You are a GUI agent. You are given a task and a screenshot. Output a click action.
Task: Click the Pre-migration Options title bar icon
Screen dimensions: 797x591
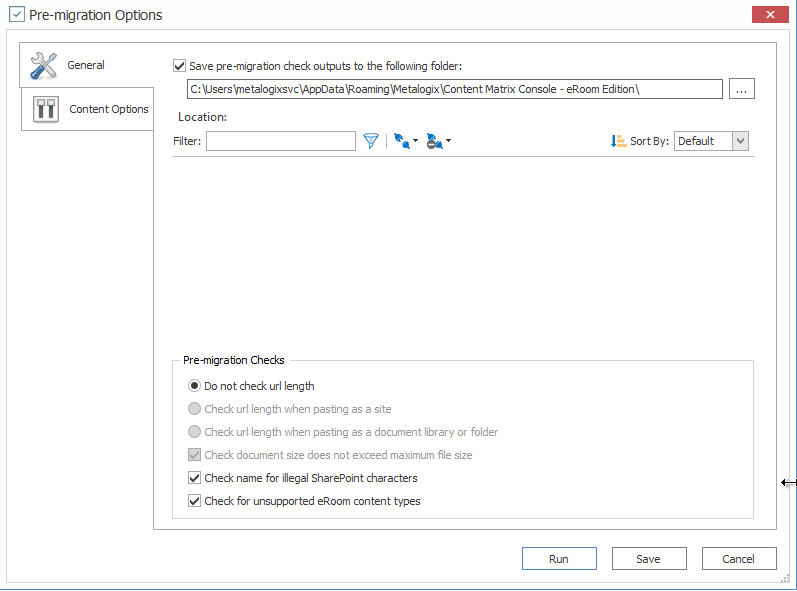pyautogui.click(x=17, y=15)
